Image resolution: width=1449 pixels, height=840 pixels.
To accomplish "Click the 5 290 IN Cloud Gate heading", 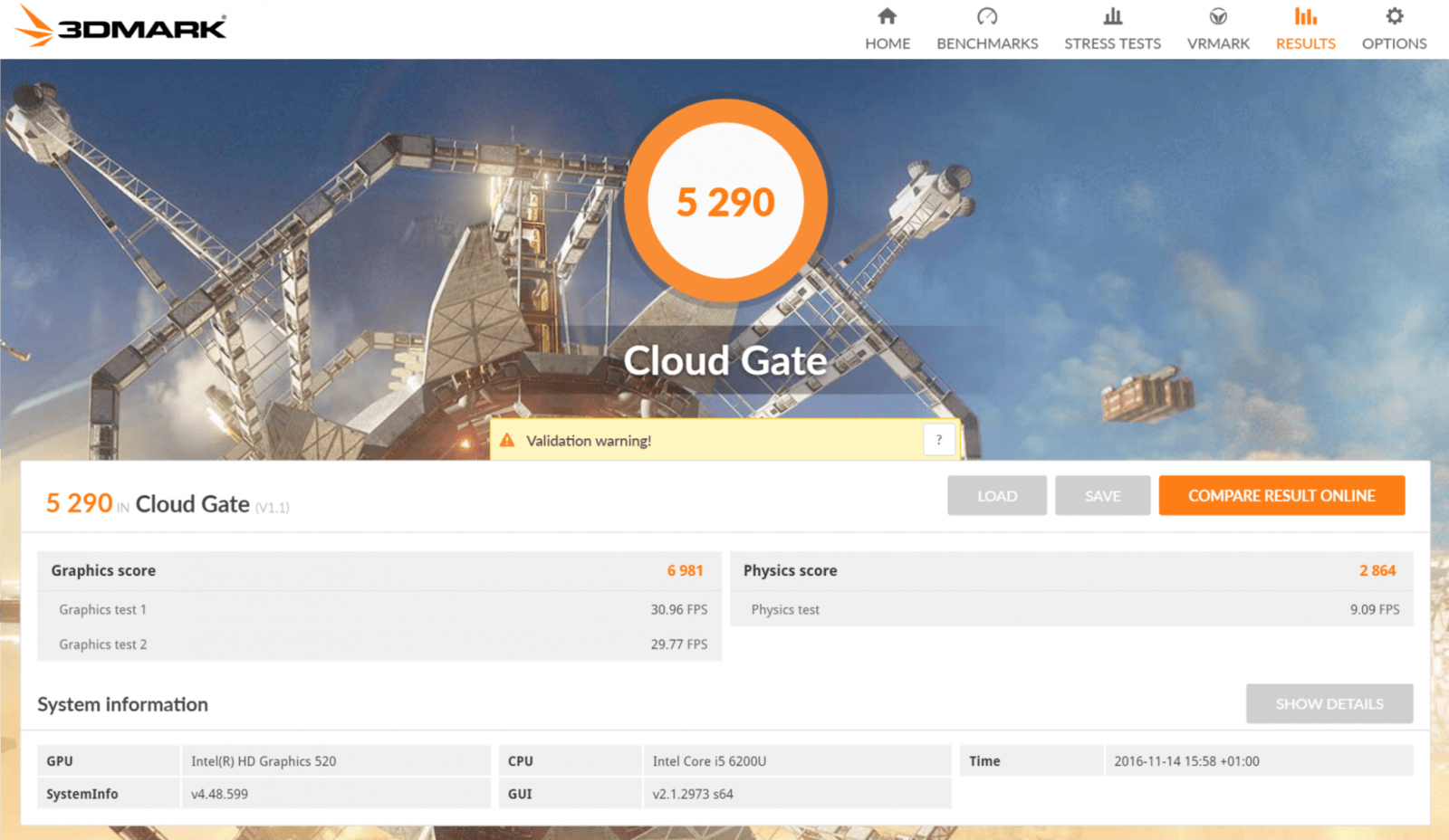I will [x=168, y=503].
